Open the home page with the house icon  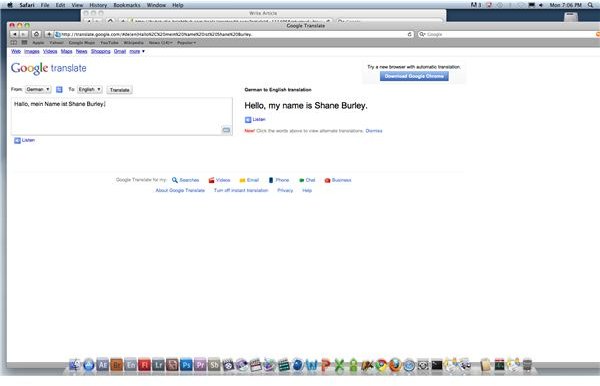[36, 34]
